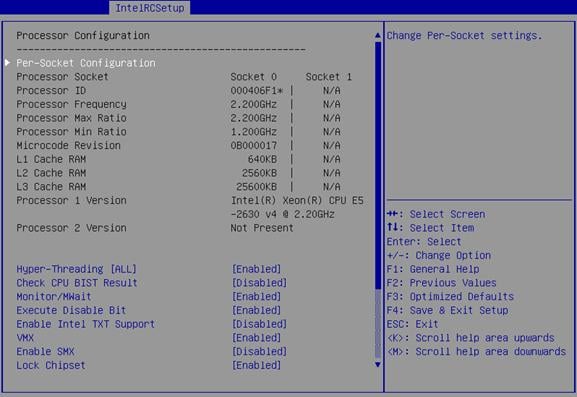Change the Monitor/MWait Enabled value
Screen dimensions: 577x397
coord(256,297)
